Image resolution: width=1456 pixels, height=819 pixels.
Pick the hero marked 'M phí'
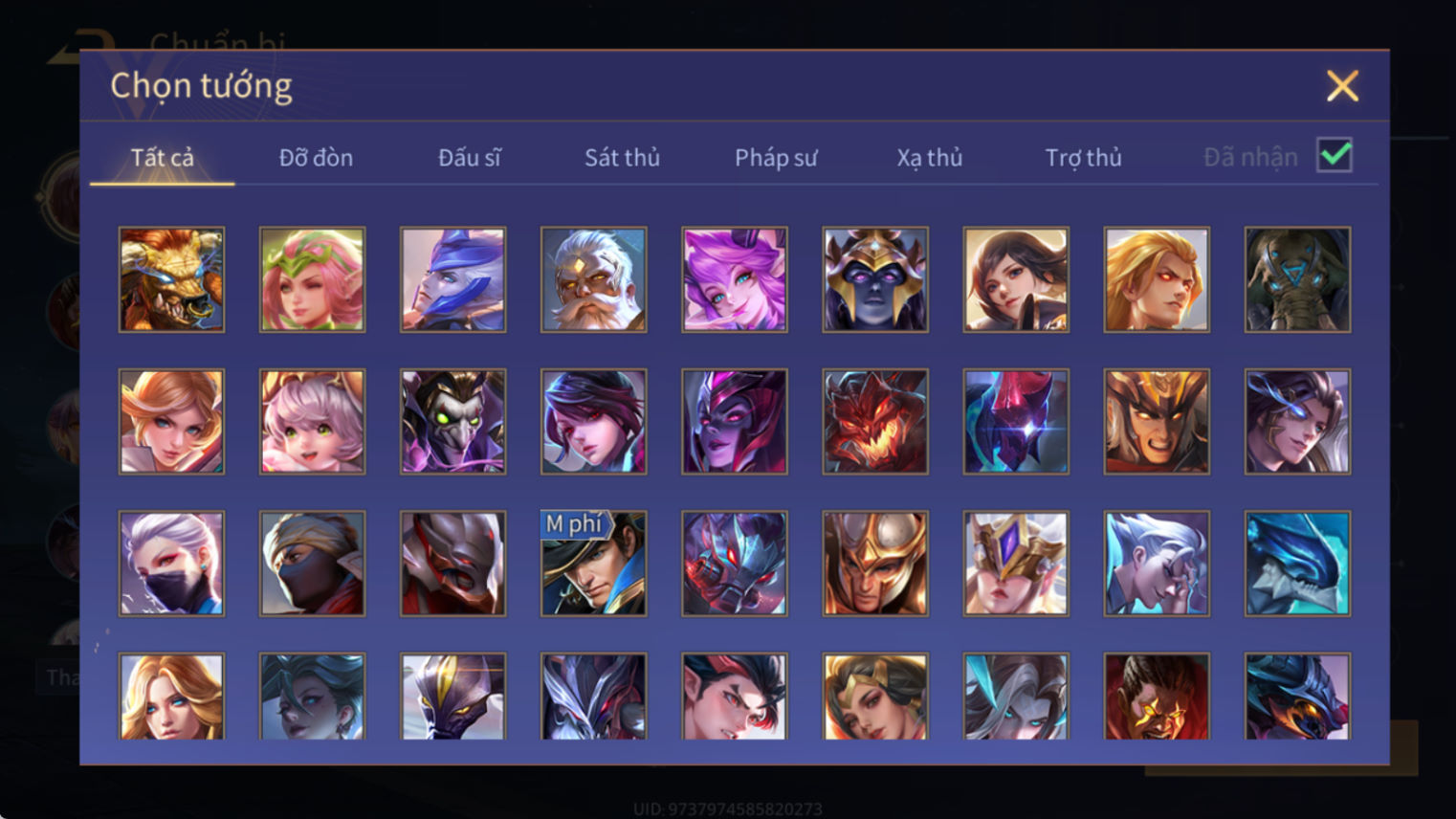[593, 564]
